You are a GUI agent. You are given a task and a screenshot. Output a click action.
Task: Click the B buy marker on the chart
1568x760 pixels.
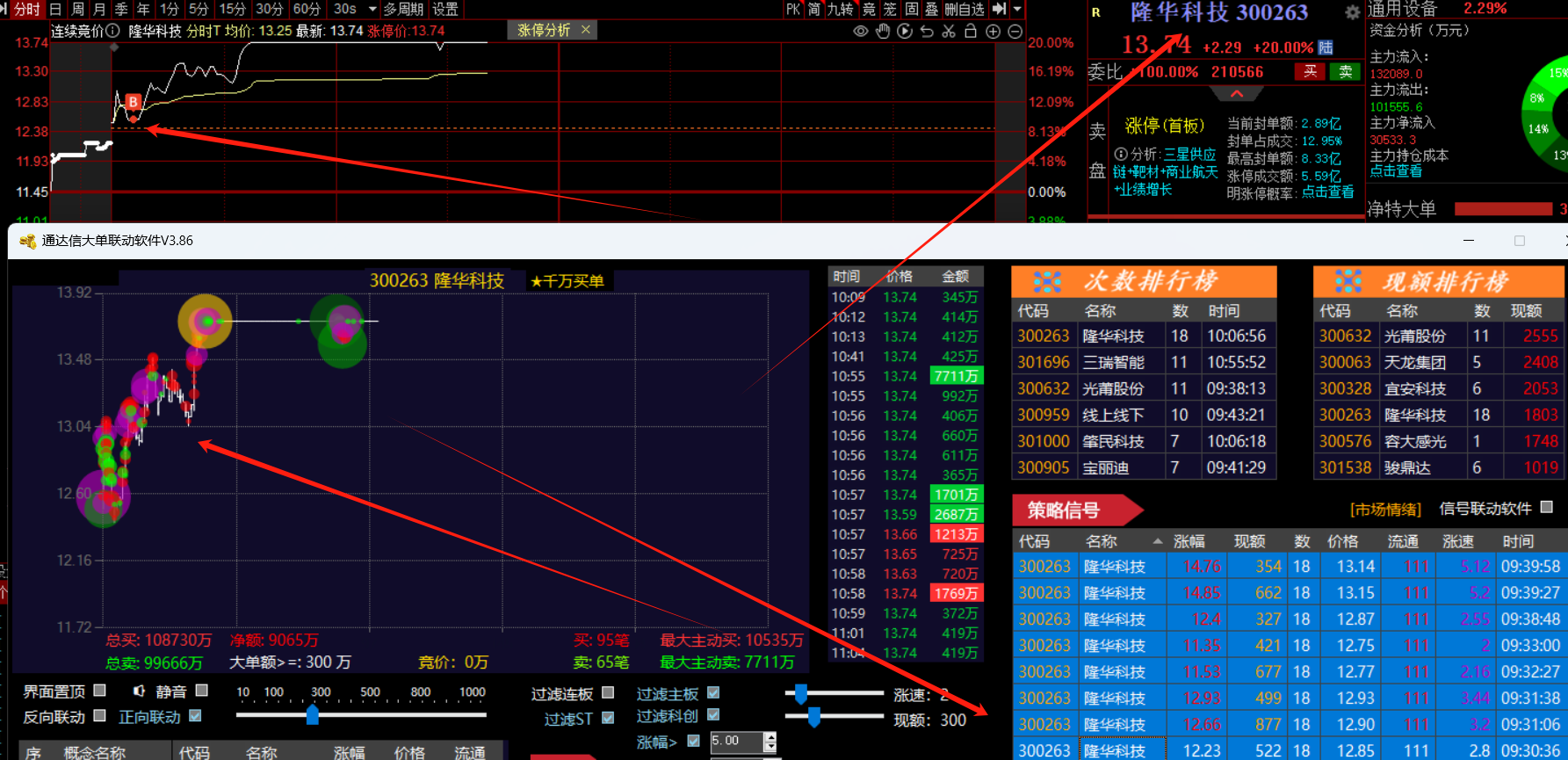pyautogui.click(x=134, y=102)
